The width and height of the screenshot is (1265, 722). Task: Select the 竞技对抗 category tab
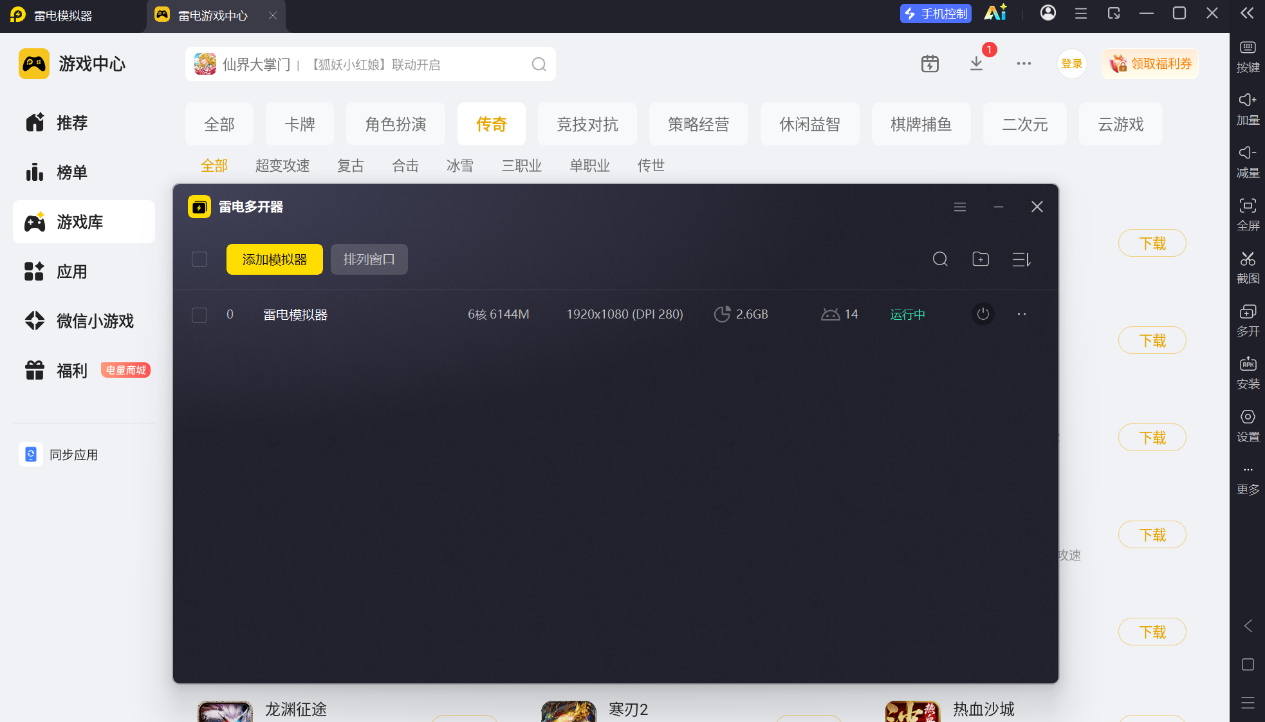click(588, 124)
